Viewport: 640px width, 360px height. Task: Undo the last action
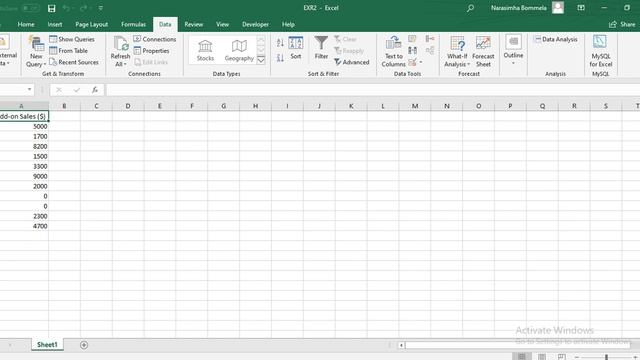[x=66, y=8]
